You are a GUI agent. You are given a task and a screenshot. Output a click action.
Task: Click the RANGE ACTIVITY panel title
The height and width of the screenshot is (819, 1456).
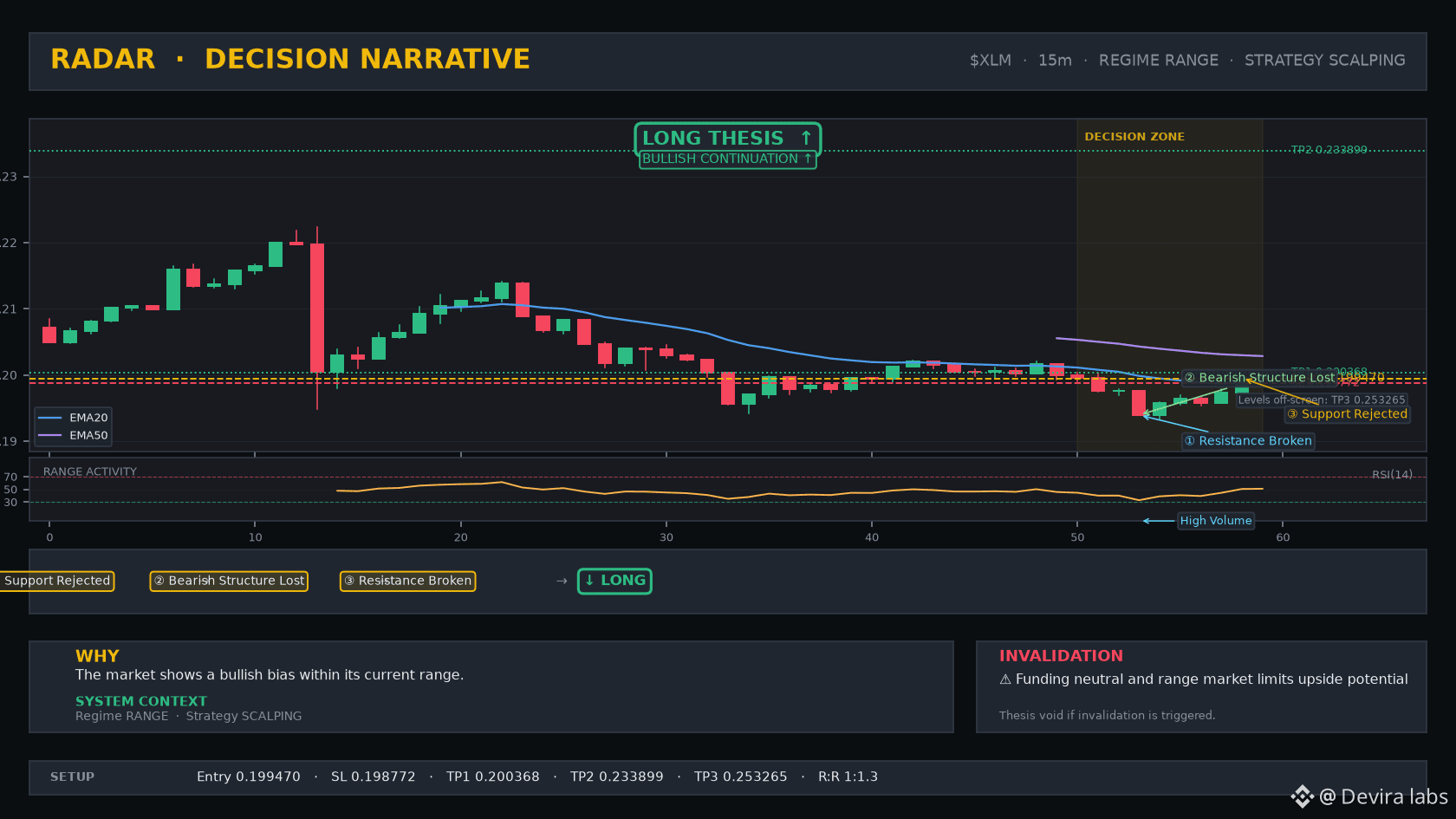[x=90, y=472]
